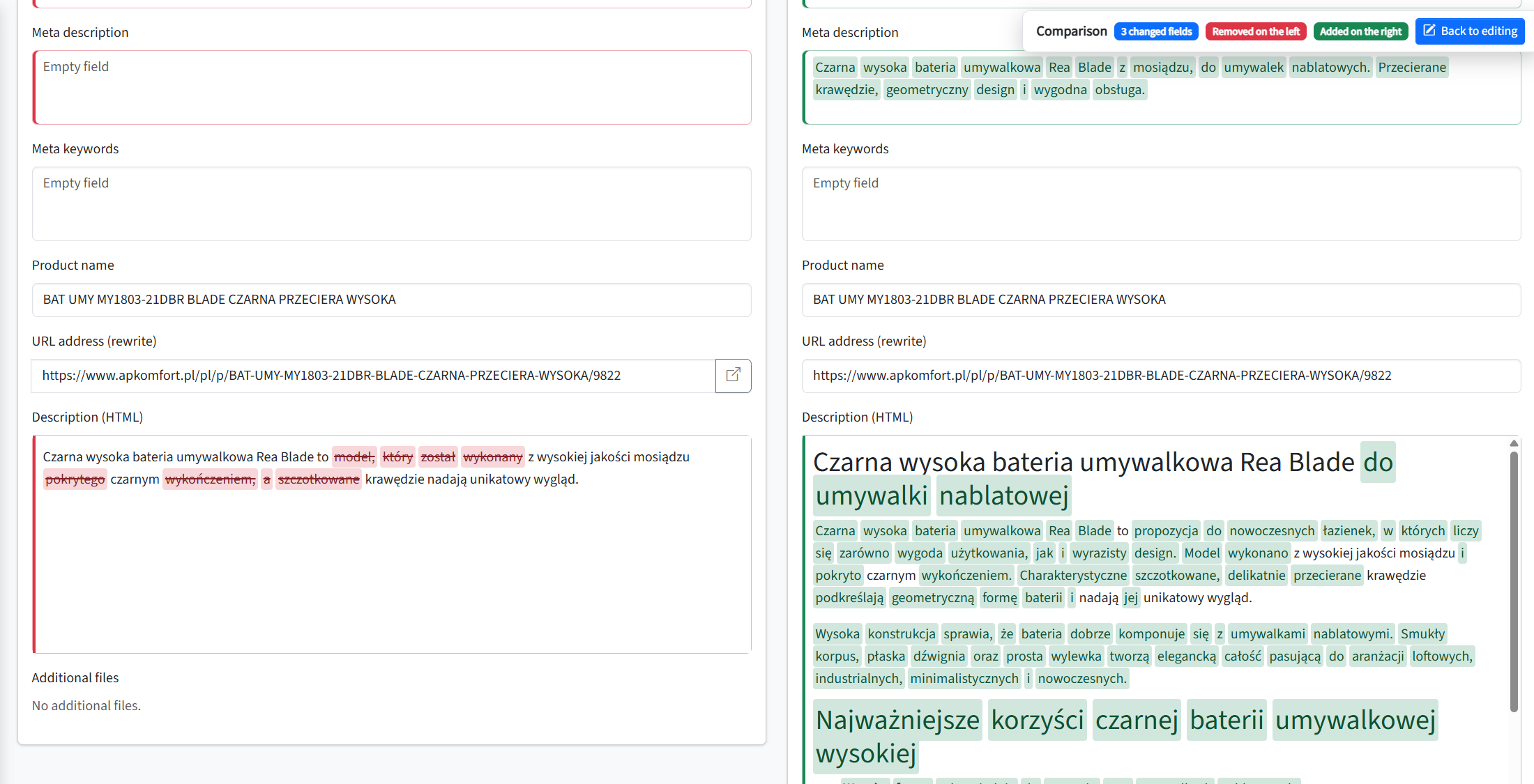Click highlighted word 'loftowych,' in right description
This screenshot has height=784, width=1534.
(x=1442, y=656)
